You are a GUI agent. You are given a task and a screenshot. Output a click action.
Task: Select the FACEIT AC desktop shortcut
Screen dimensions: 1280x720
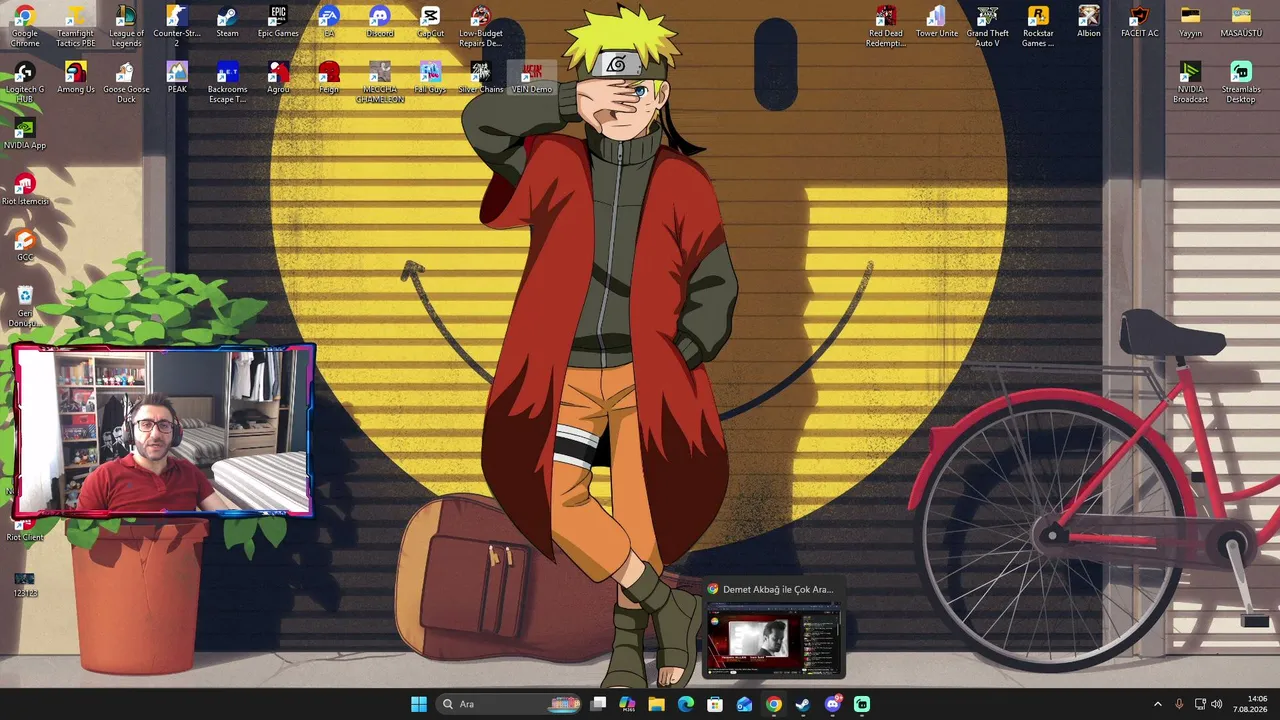click(x=1140, y=22)
